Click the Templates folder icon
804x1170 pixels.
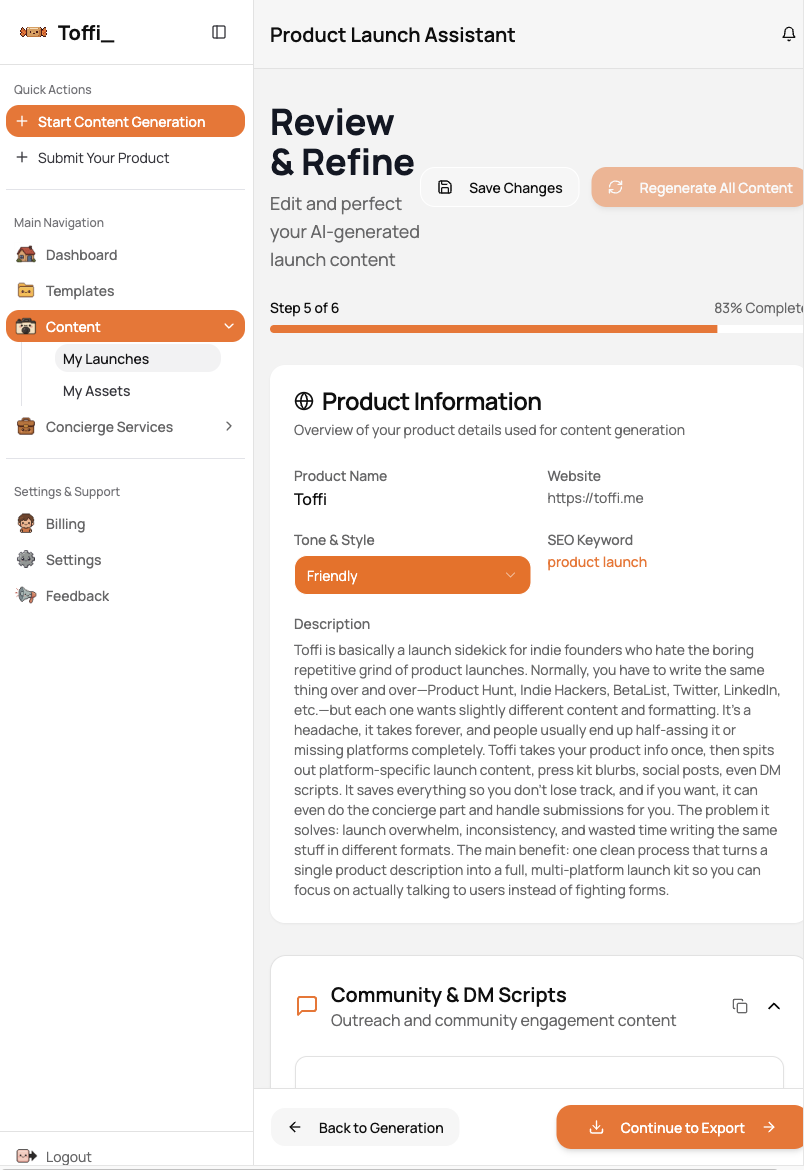point(26,291)
